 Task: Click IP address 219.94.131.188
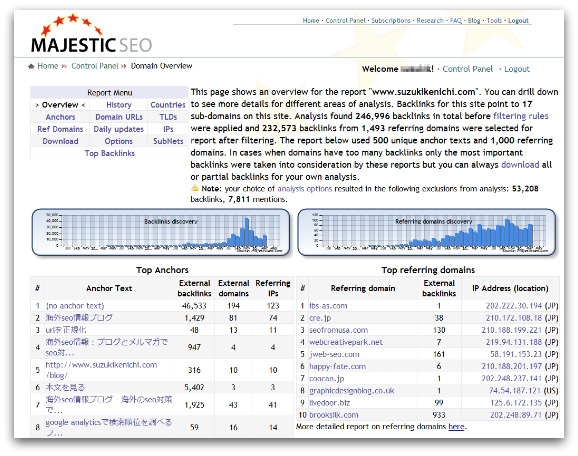coord(513,342)
